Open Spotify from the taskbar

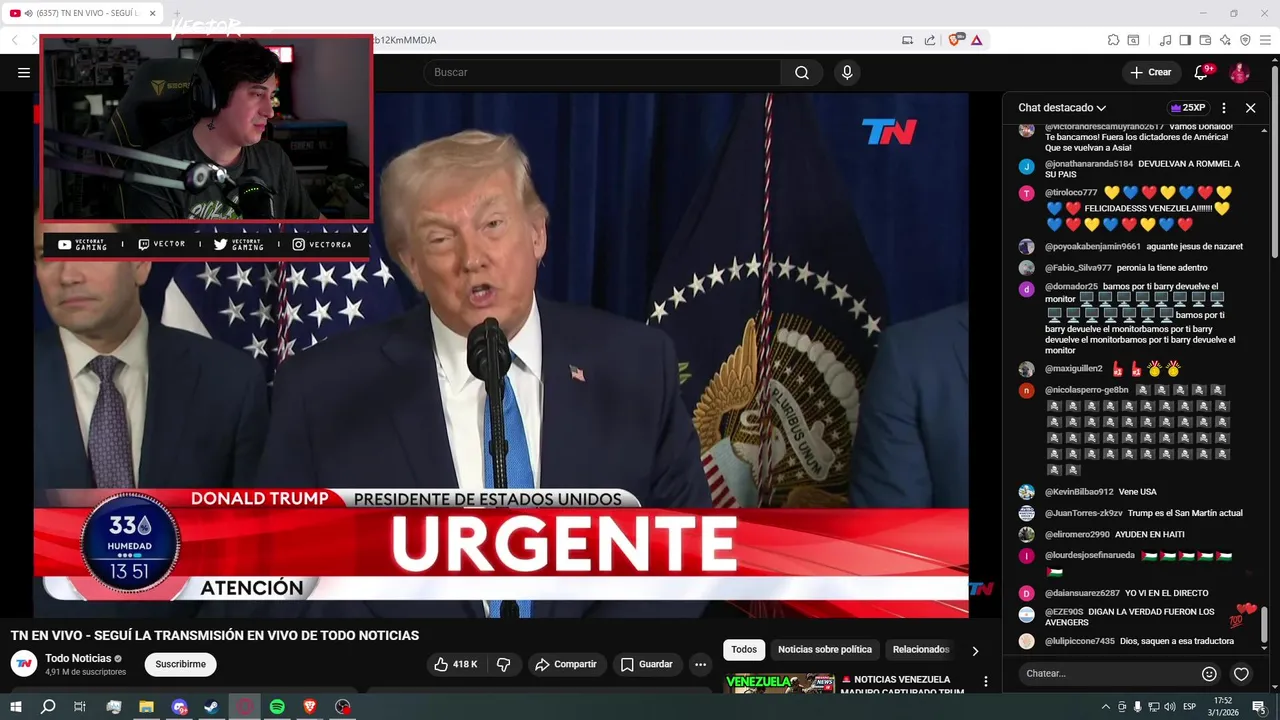(x=277, y=707)
